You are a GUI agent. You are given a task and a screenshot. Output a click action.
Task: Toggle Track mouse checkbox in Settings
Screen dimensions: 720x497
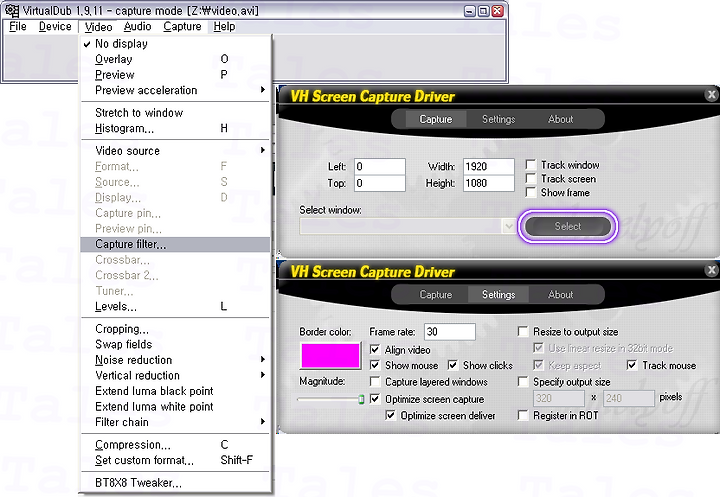click(632, 365)
